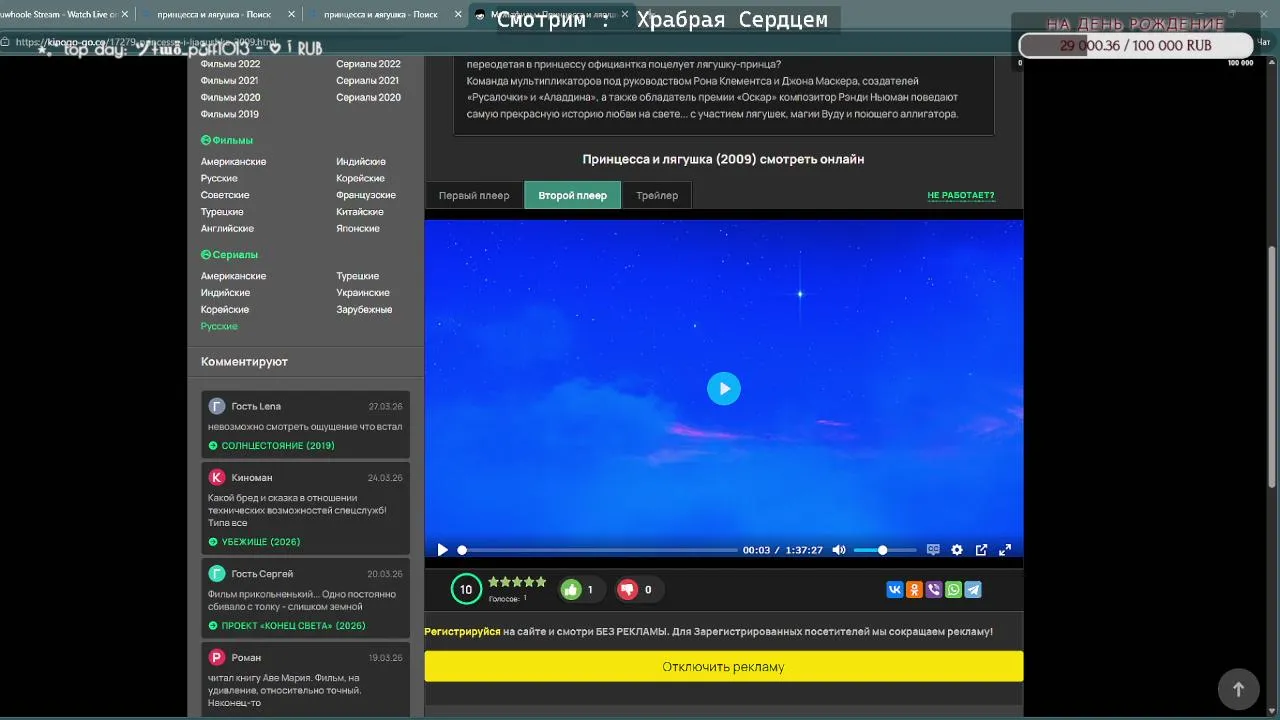Viewport: 1280px width, 720px height.
Task: Browse Советские films
Action: click(225, 195)
